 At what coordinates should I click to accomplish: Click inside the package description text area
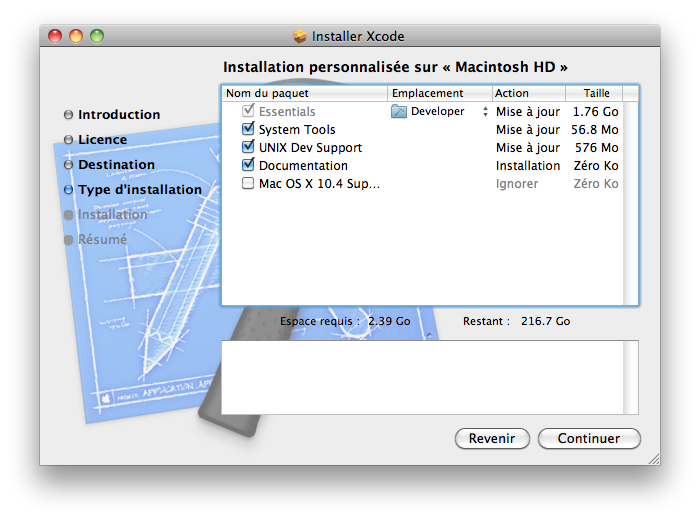[422, 378]
